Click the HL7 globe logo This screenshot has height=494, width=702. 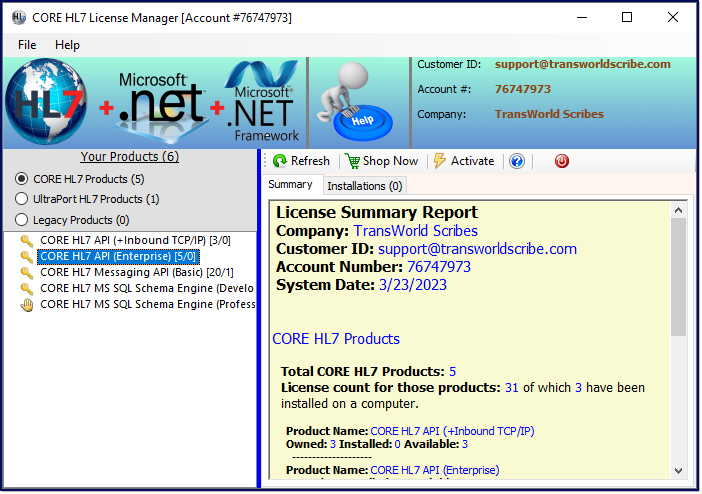pyautogui.click(x=46, y=102)
